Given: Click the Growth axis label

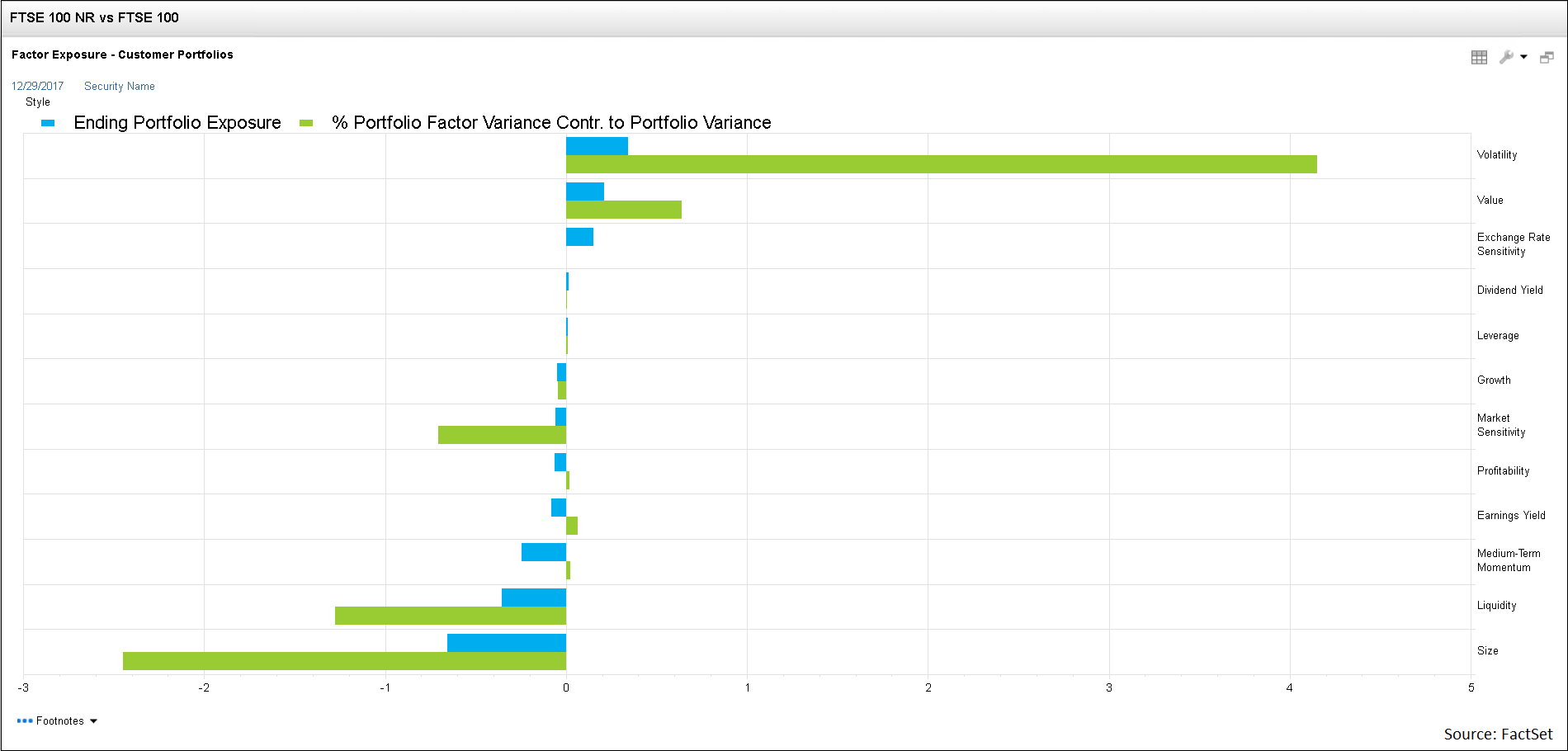Looking at the screenshot, I should pos(1494,380).
